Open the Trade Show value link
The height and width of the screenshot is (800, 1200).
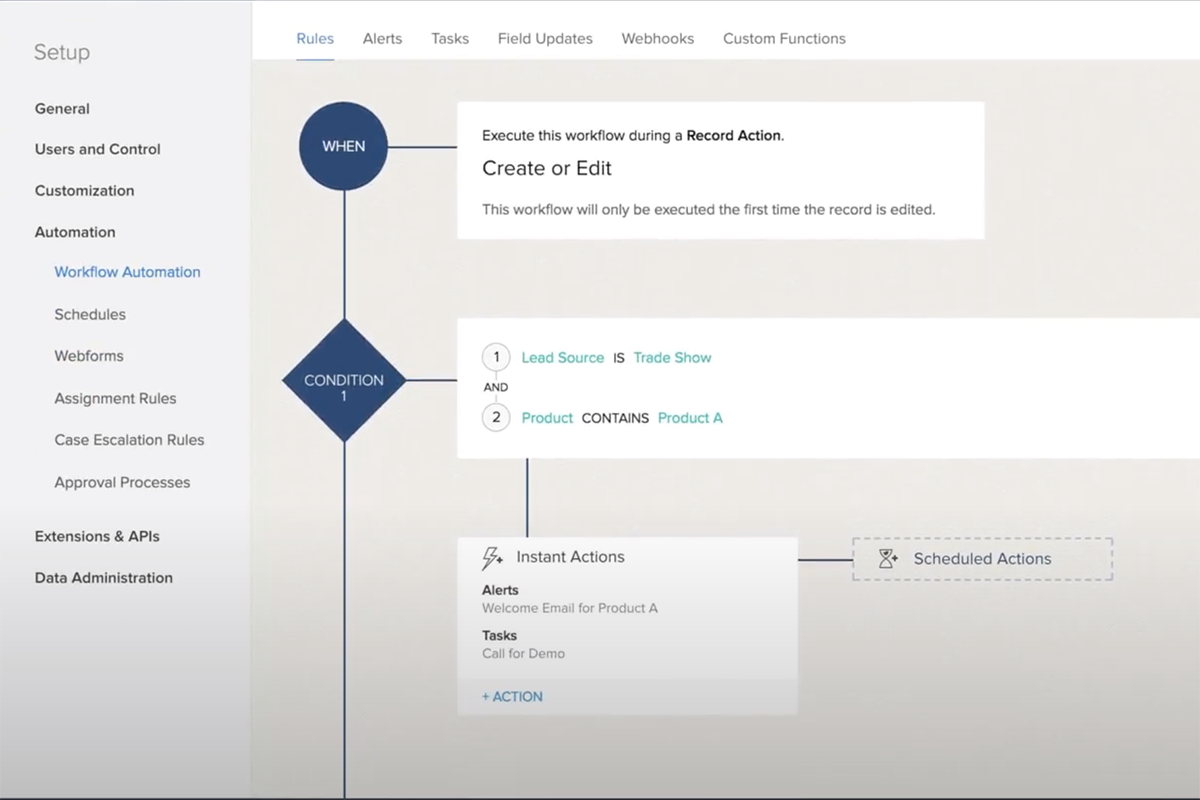(x=672, y=357)
